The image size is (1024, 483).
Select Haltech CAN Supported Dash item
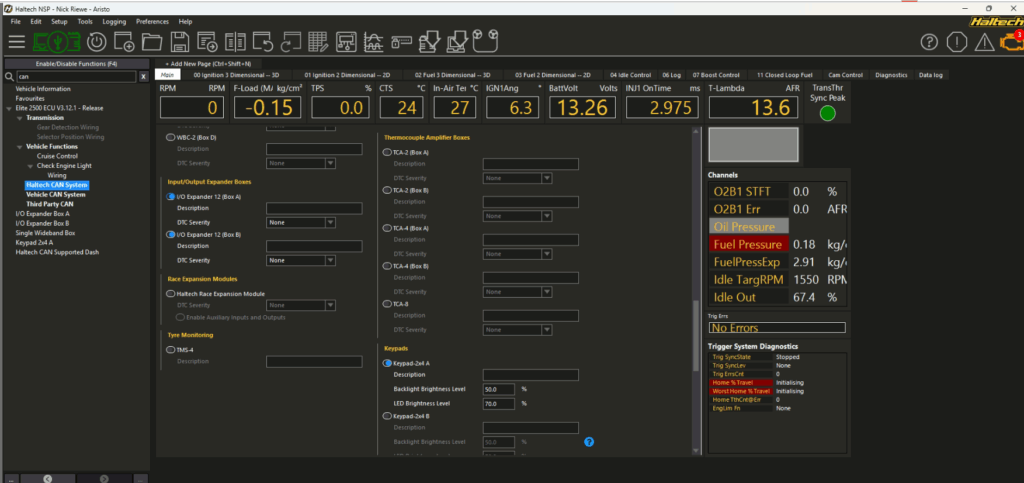tap(57, 252)
